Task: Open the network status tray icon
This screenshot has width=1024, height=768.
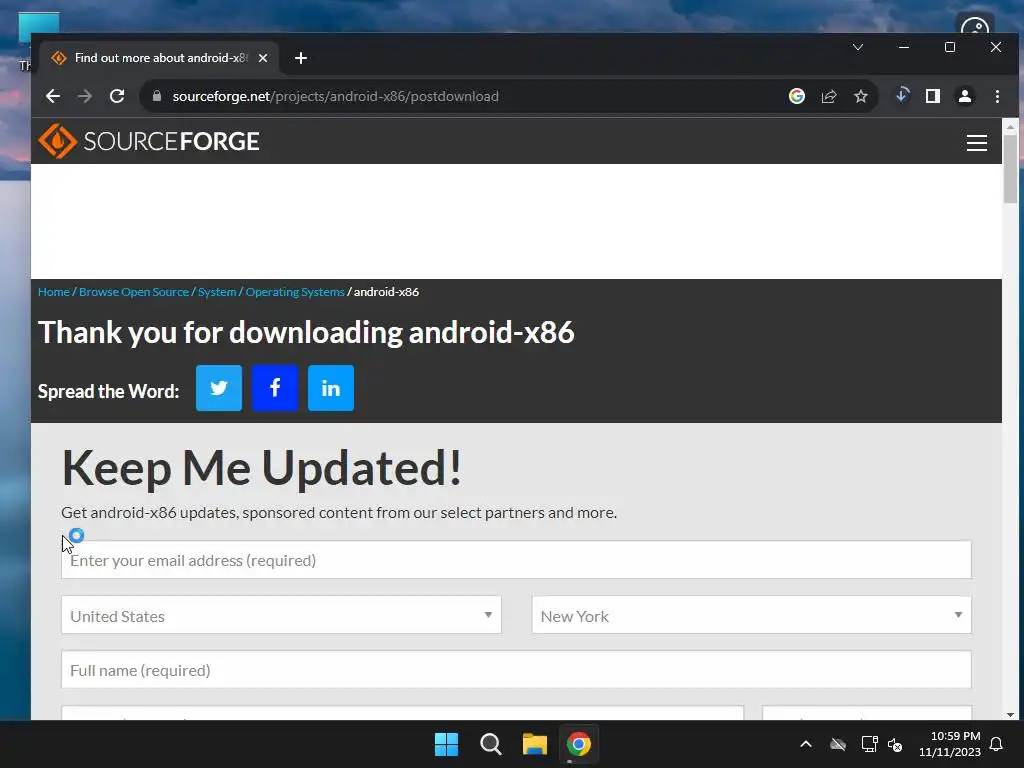Action: point(869,744)
